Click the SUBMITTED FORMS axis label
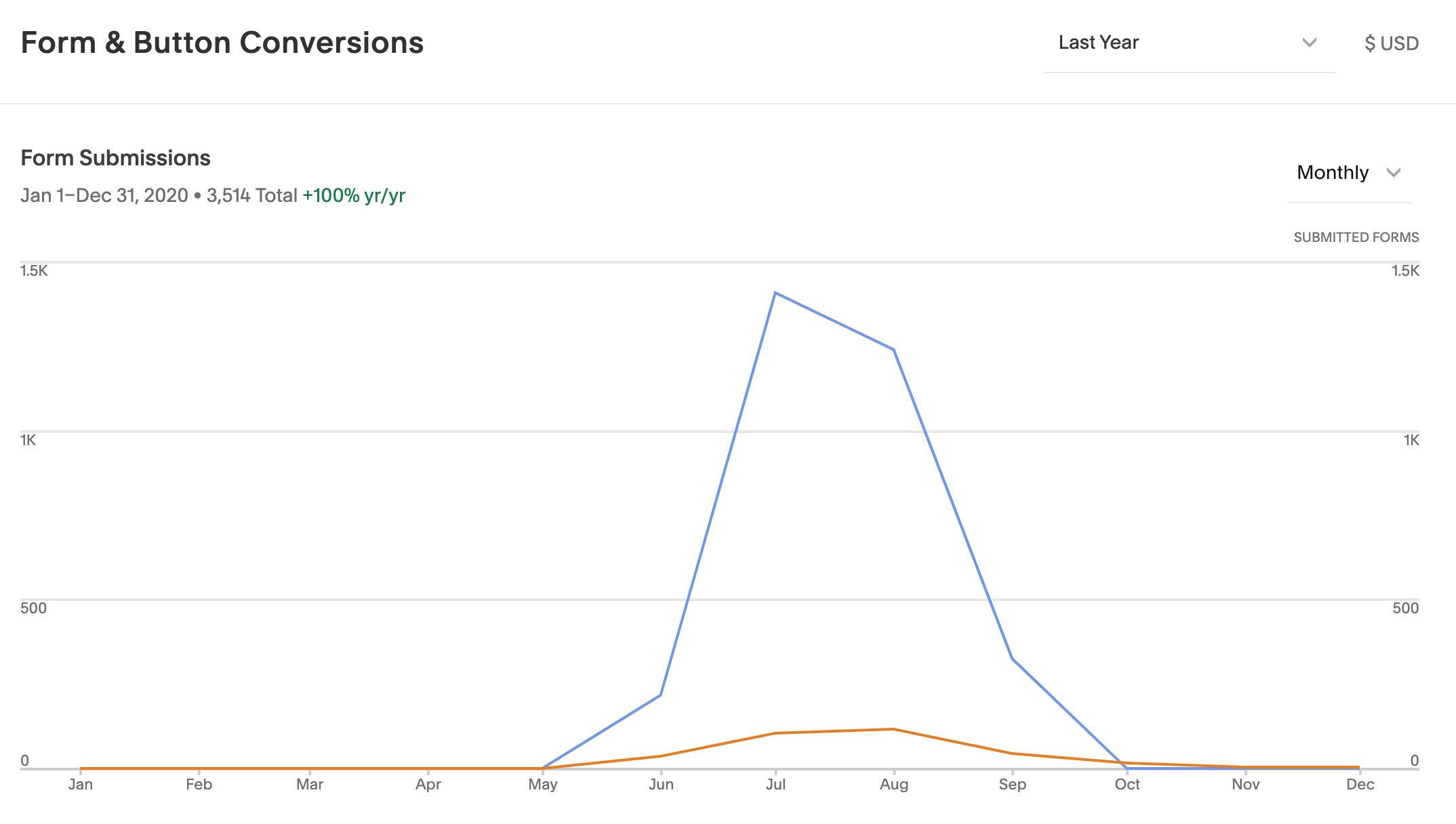1456x824 pixels. [1356, 238]
